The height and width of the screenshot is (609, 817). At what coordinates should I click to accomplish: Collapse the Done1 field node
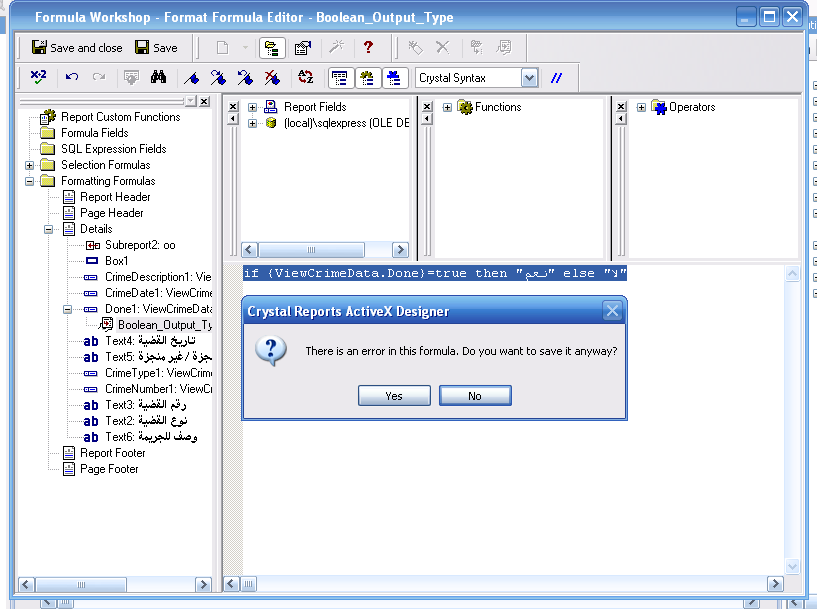pyautogui.click(x=67, y=309)
